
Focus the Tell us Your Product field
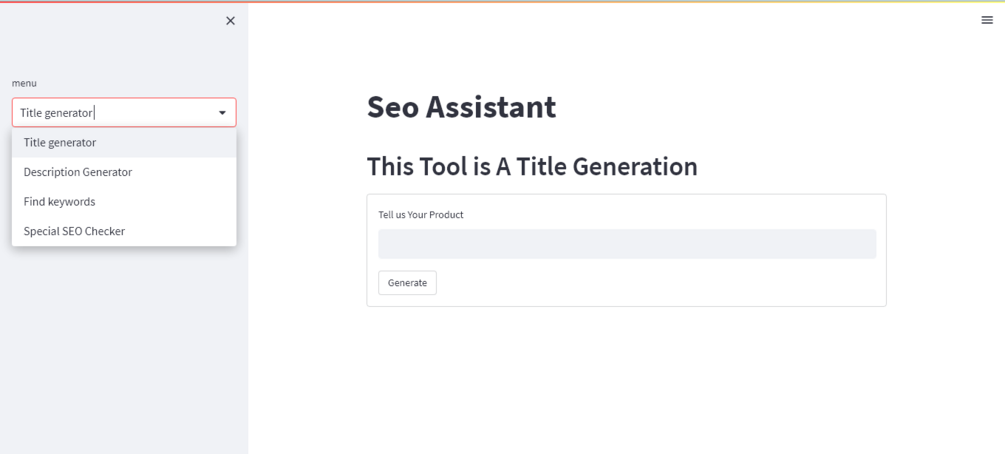pos(626,244)
